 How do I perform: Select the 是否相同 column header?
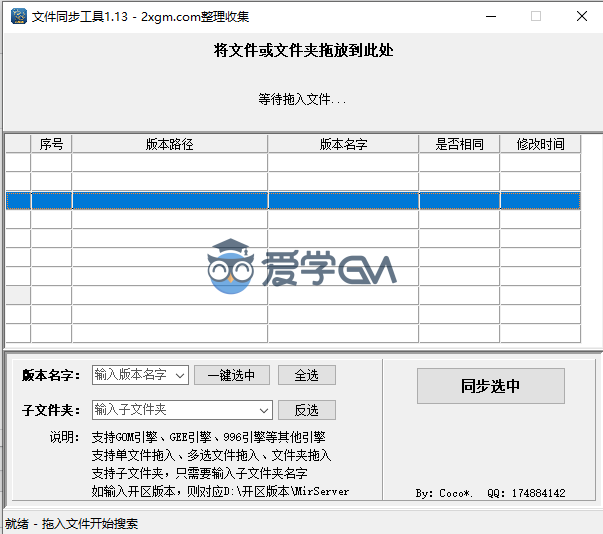pos(459,144)
